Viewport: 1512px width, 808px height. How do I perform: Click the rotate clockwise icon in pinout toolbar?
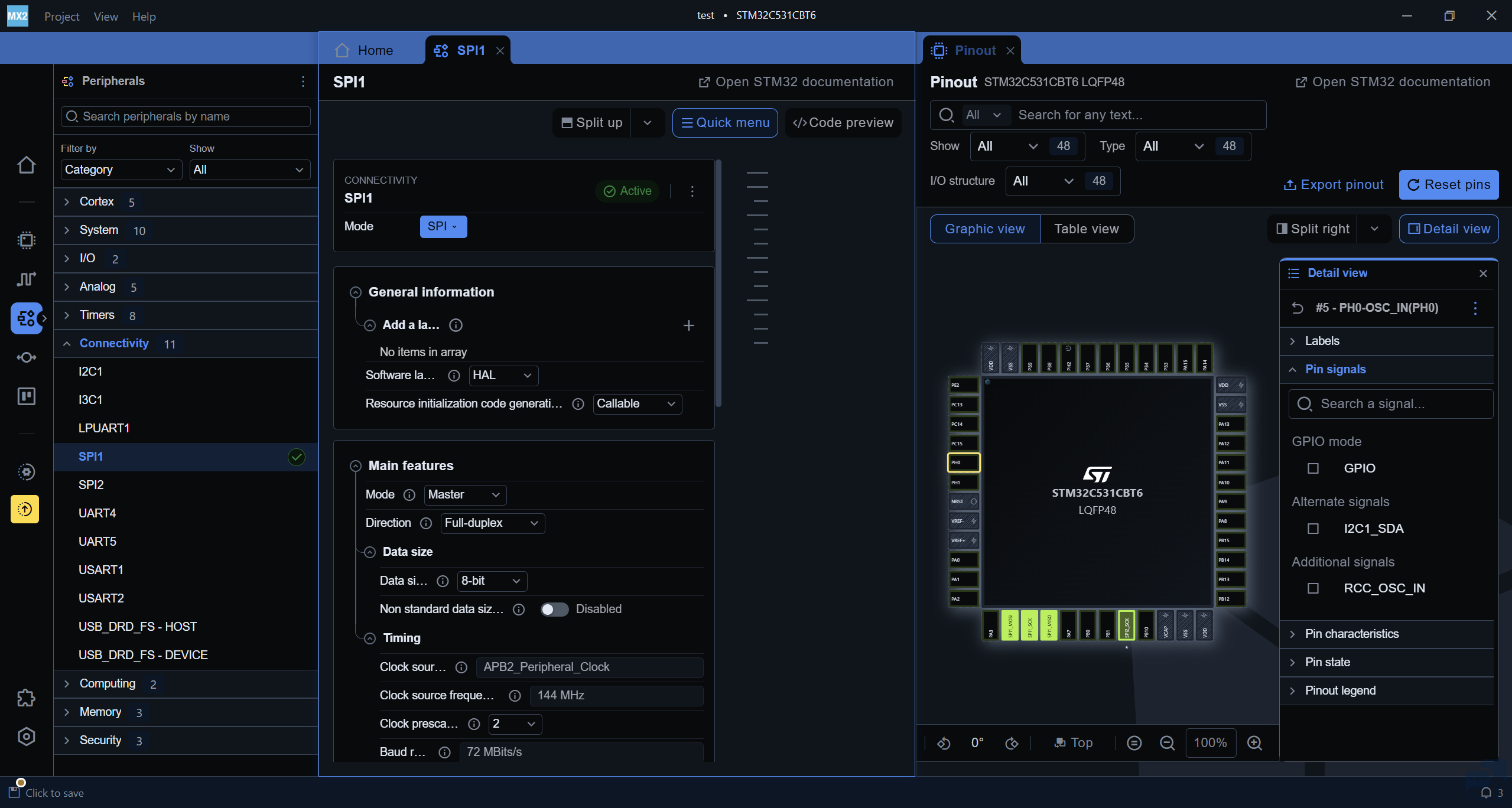pos(1012,743)
